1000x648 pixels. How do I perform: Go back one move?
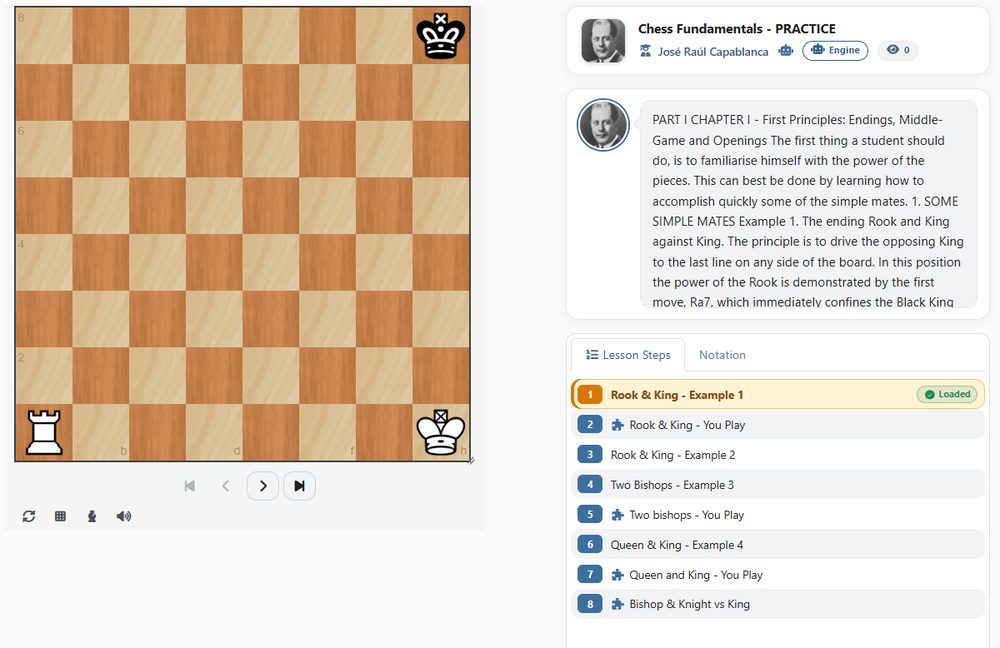pos(226,486)
